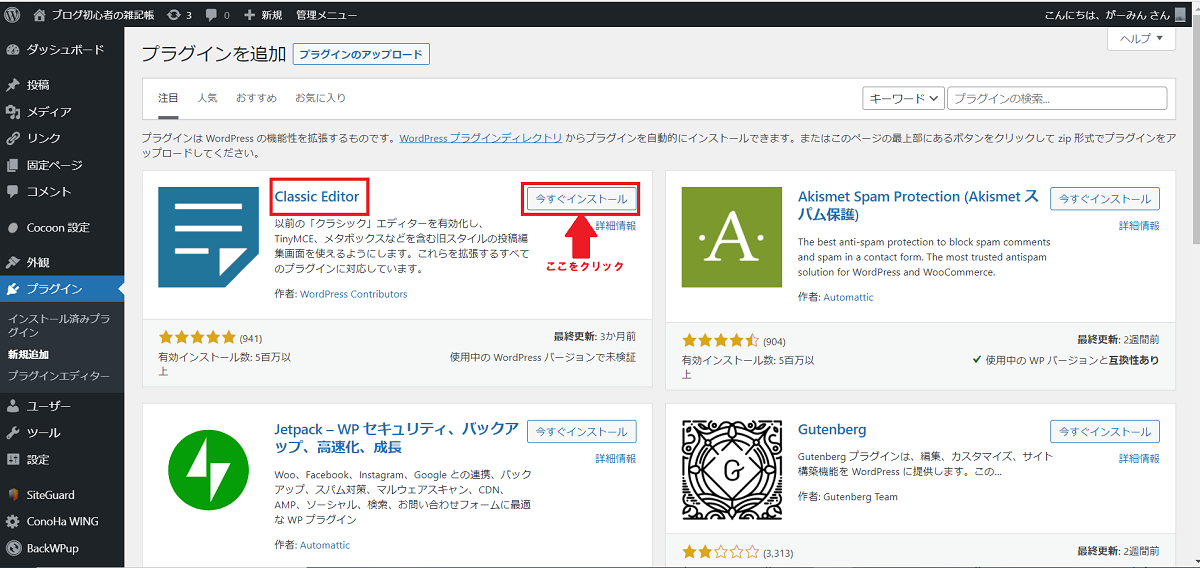
Task: Click the プラグインの検索 search field
Action: (x=1057, y=98)
